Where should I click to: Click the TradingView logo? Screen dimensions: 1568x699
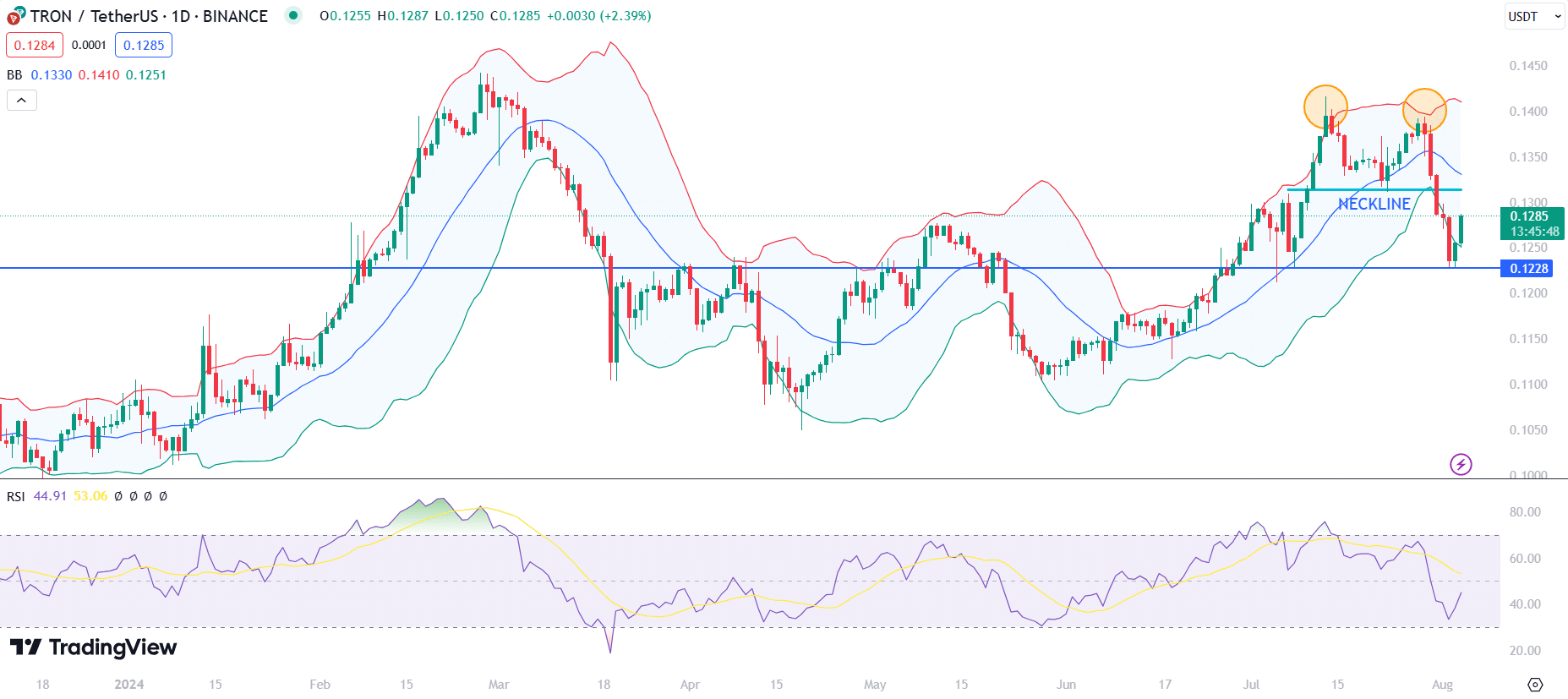point(93,647)
